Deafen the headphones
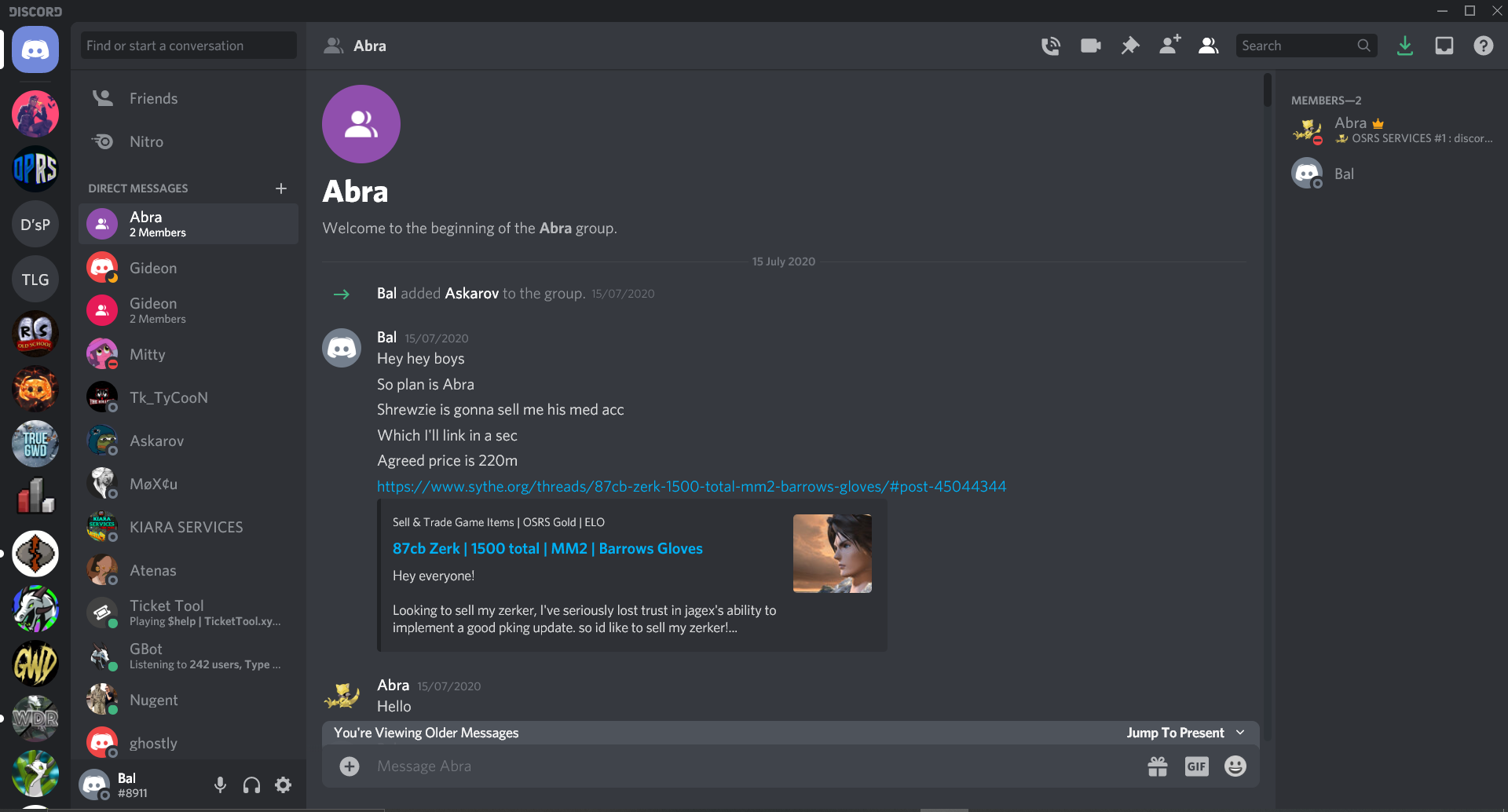Image resolution: width=1508 pixels, height=812 pixels. click(252, 785)
